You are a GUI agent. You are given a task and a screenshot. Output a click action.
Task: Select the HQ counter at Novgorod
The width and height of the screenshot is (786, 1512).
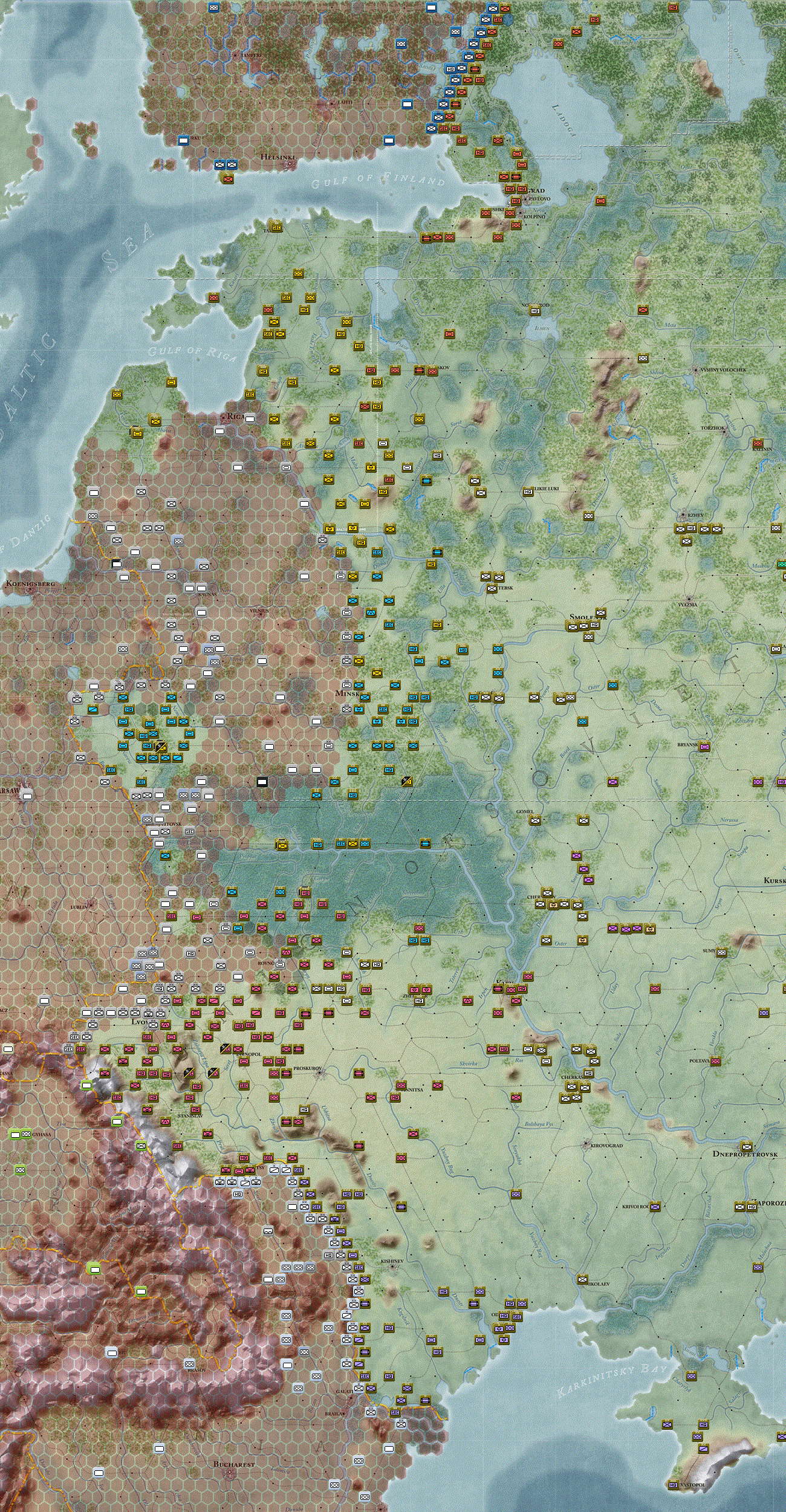click(x=534, y=311)
